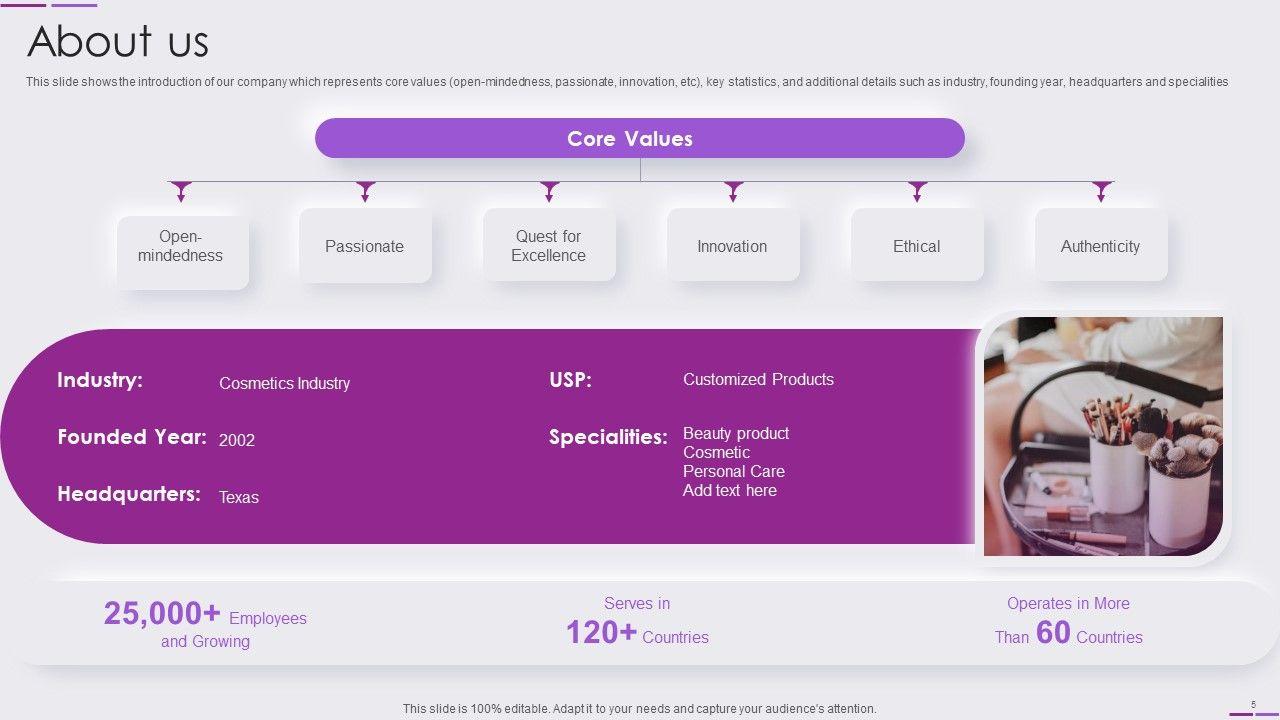This screenshot has width=1280, height=720.
Task: Click the arrow marker above Passionate
Action: pyautogui.click(x=366, y=190)
